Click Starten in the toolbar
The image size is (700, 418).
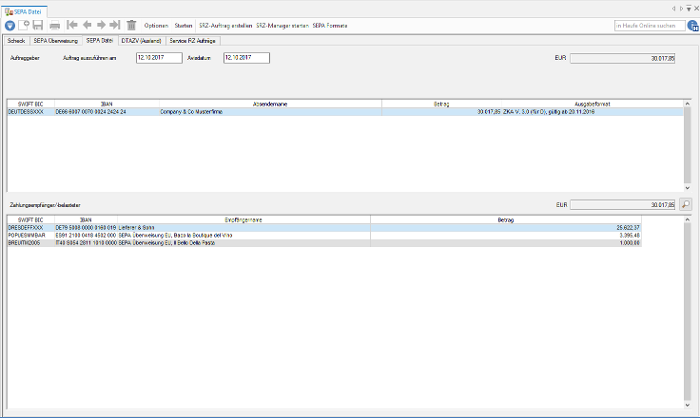tap(183, 26)
